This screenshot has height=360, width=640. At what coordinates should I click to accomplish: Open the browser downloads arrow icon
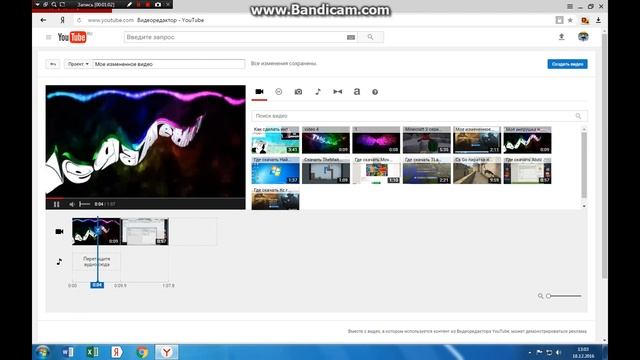point(598,20)
